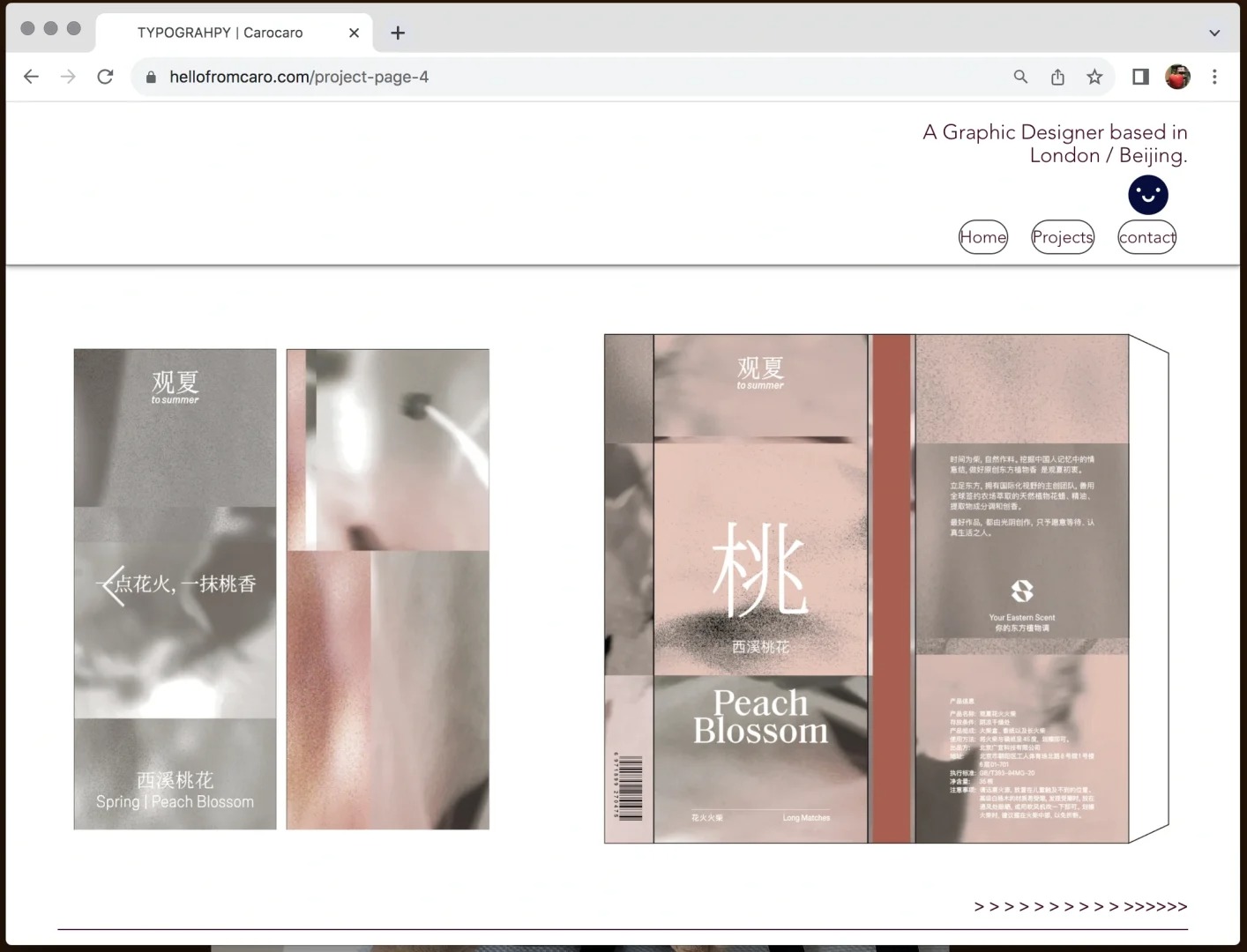Open the Chrome profile avatar
The image size is (1247, 952).
(1177, 77)
